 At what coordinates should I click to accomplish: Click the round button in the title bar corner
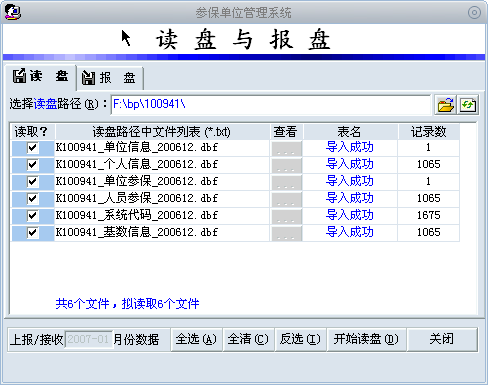(x=474, y=13)
